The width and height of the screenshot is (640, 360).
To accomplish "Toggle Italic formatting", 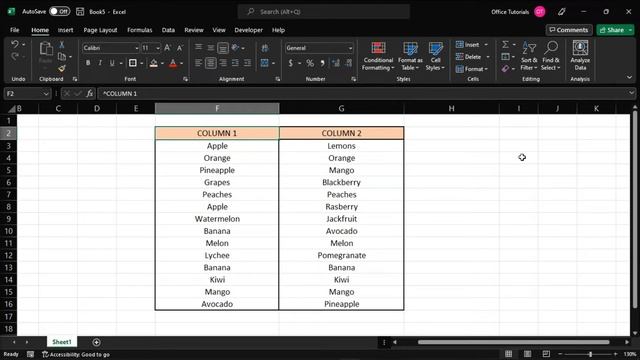I will 100,63.
